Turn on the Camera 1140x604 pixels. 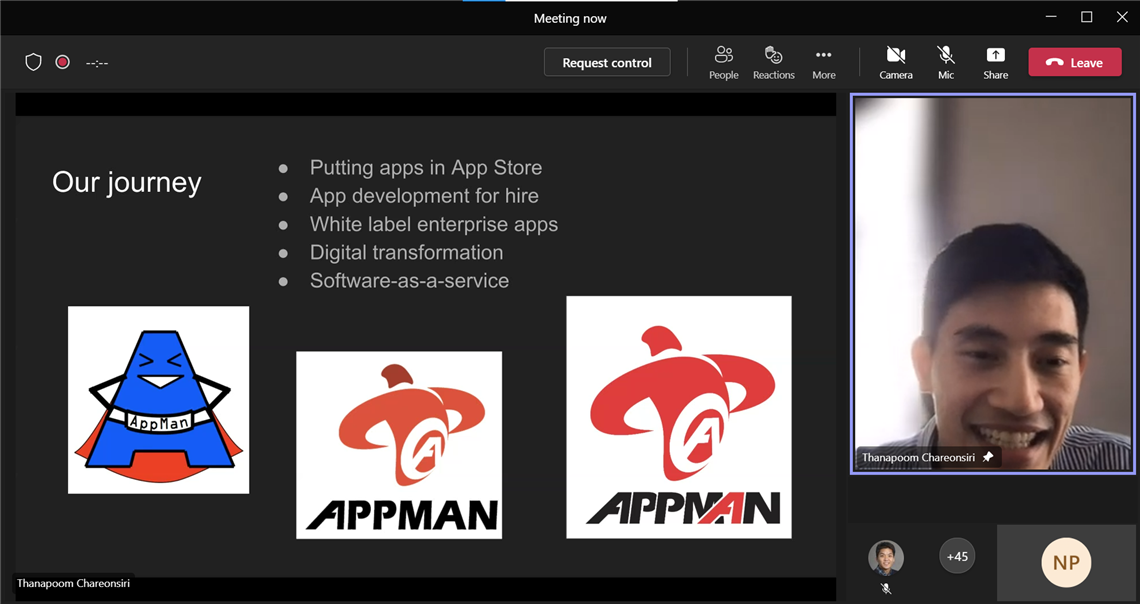coord(895,62)
